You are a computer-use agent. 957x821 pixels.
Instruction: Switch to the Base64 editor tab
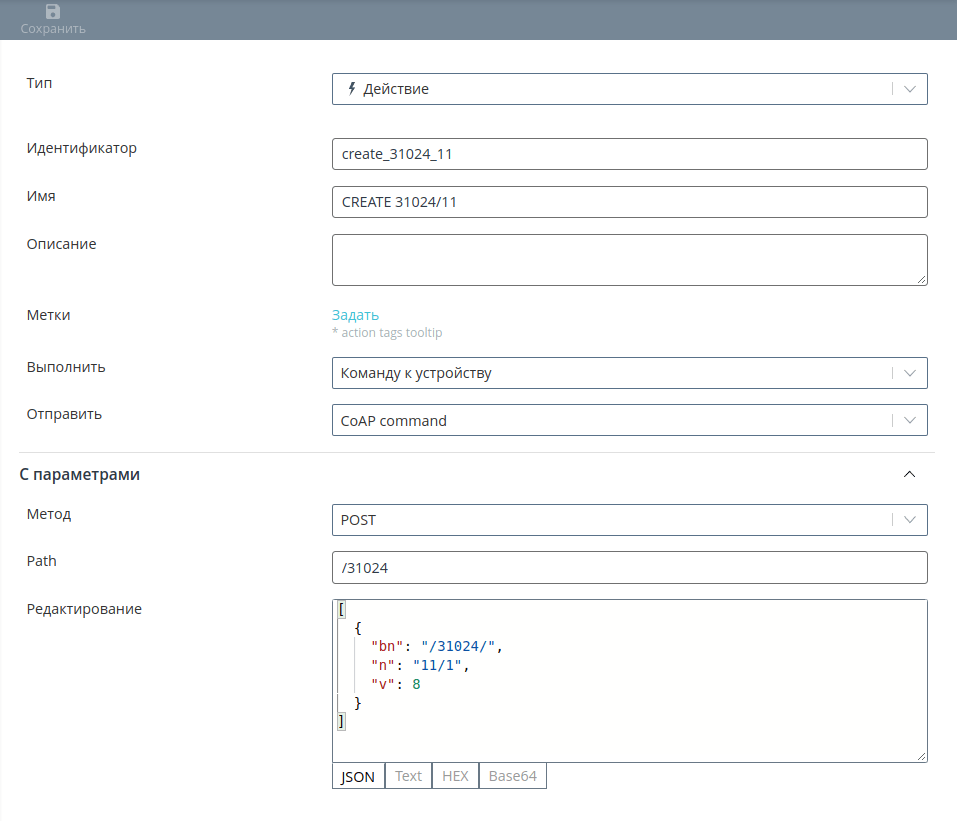click(513, 776)
